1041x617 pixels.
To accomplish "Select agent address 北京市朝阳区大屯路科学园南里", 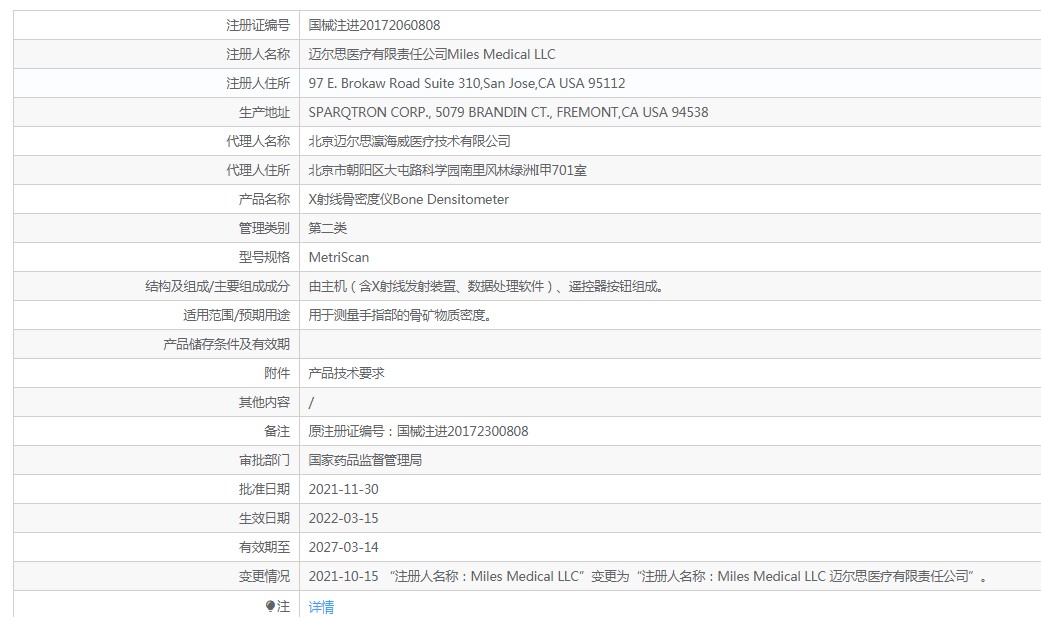I will click(x=447, y=170).
